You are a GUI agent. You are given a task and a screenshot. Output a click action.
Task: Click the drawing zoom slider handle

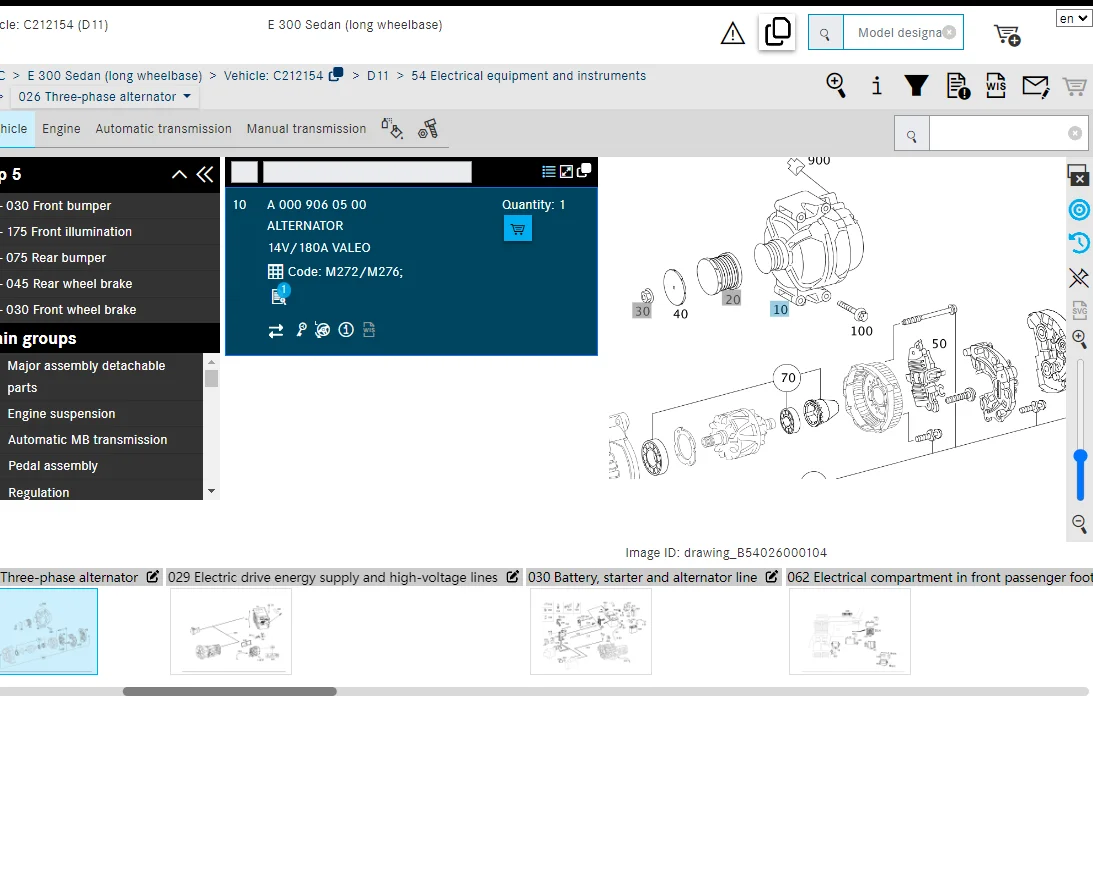pos(1080,457)
